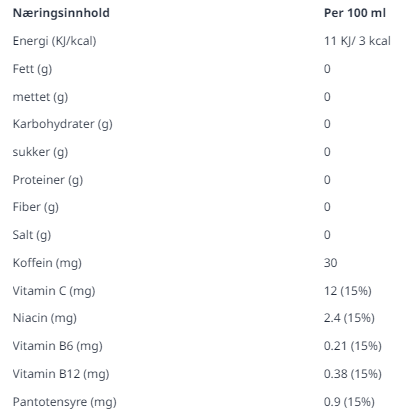The height and width of the screenshot is (415, 418).
Task: Select the Fett (g) label
Action: (x=32, y=69)
